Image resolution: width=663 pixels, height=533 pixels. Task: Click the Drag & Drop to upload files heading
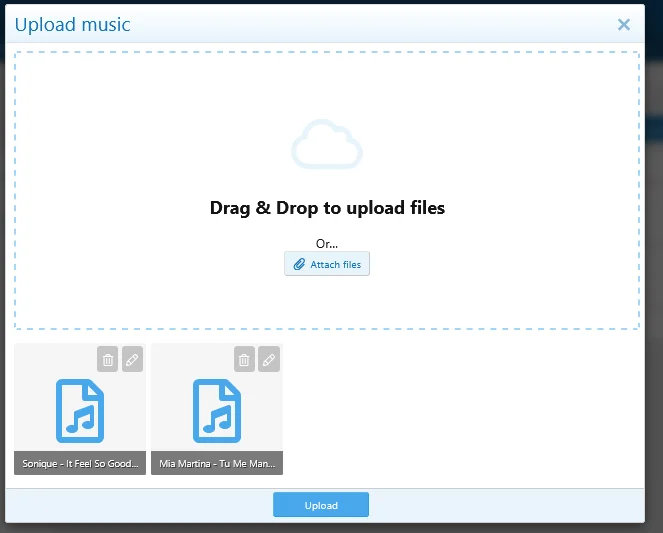(327, 208)
